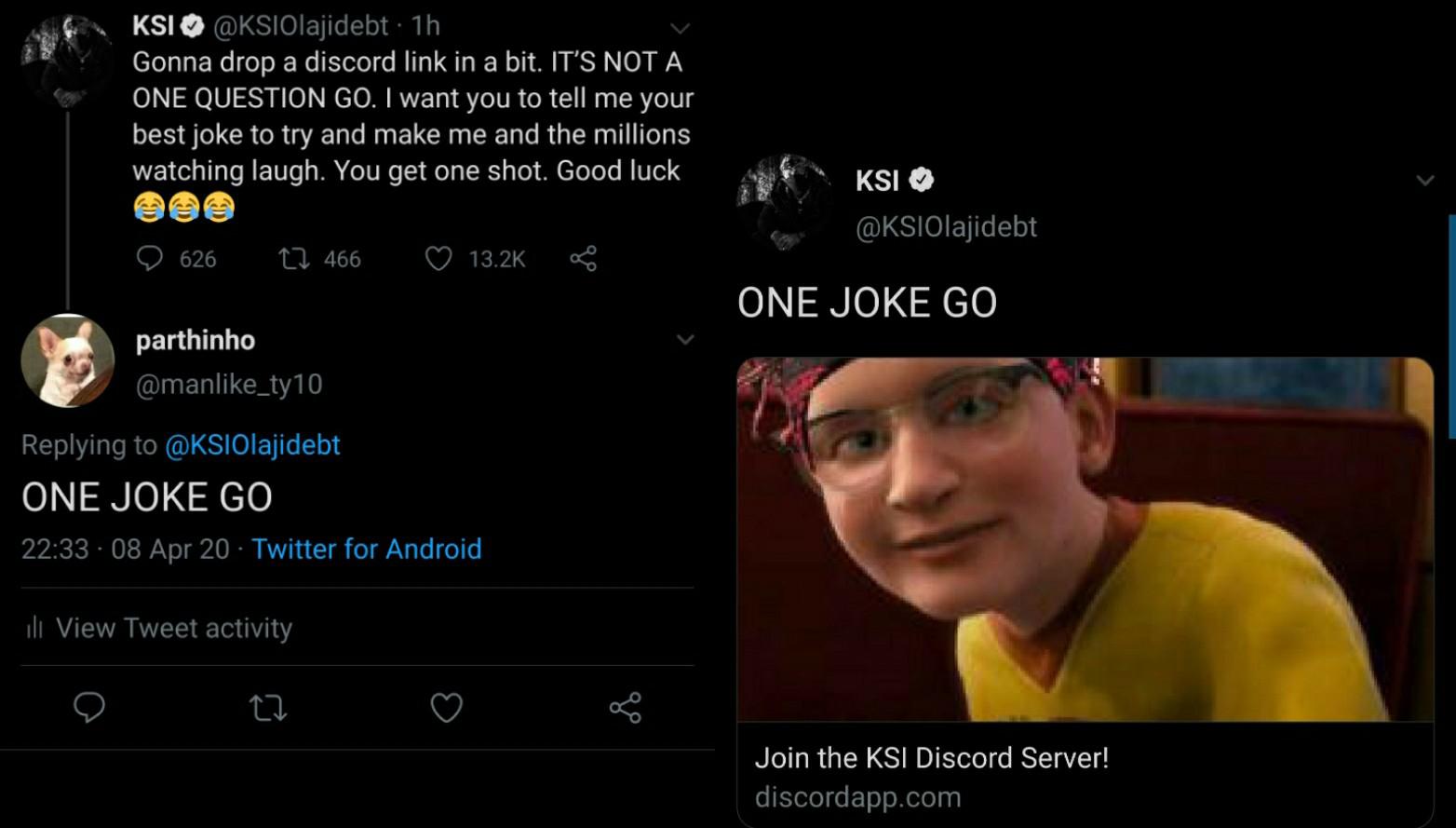The image size is (1456, 828).
Task: Open the animated boy preview image
Action: coord(1085,538)
